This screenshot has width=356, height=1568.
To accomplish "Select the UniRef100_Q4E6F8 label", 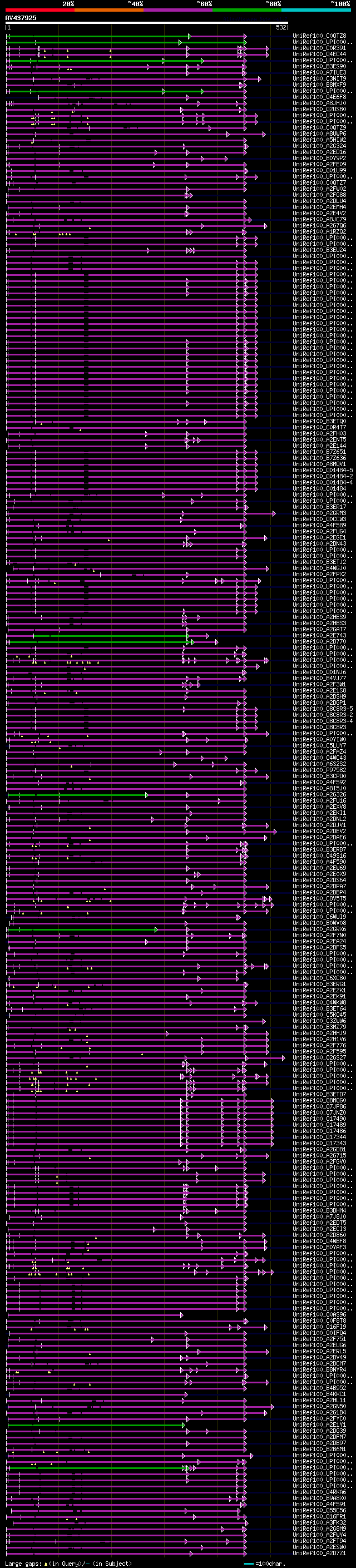I will [x=319, y=97].
